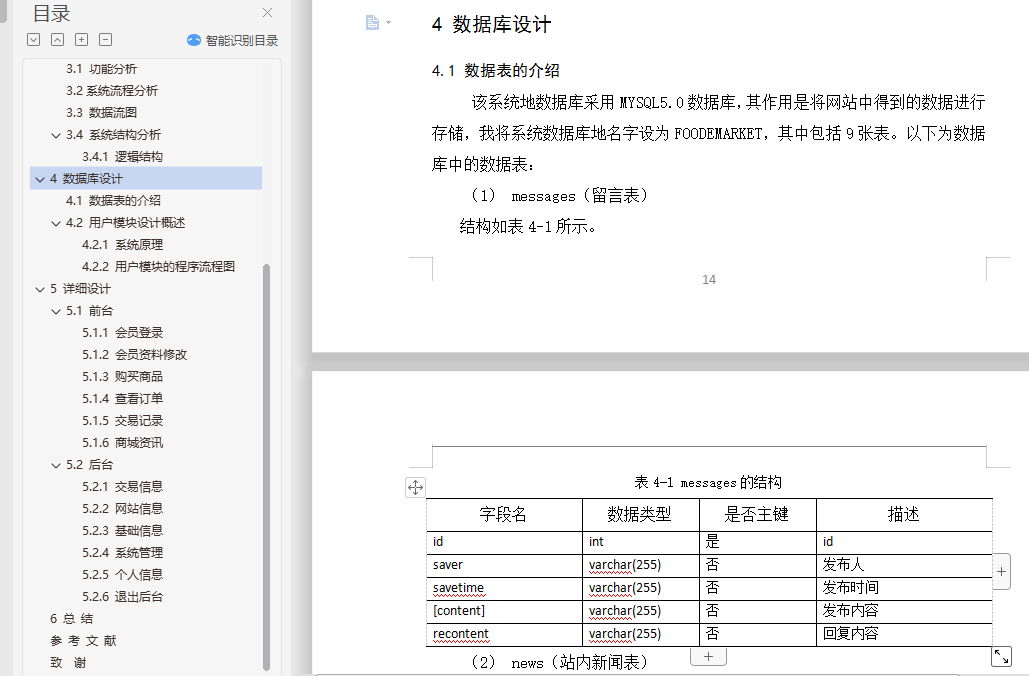Image resolution: width=1029 pixels, height=676 pixels.
Task: Jump to 5.2.6 退出后台
Action: pos(122,597)
